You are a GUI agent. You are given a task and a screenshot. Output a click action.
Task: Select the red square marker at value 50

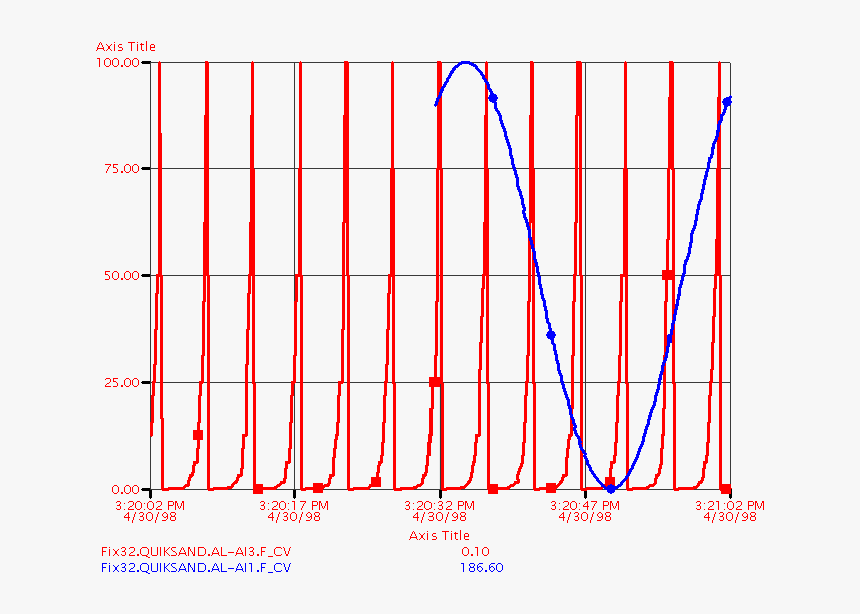click(666, 273)
